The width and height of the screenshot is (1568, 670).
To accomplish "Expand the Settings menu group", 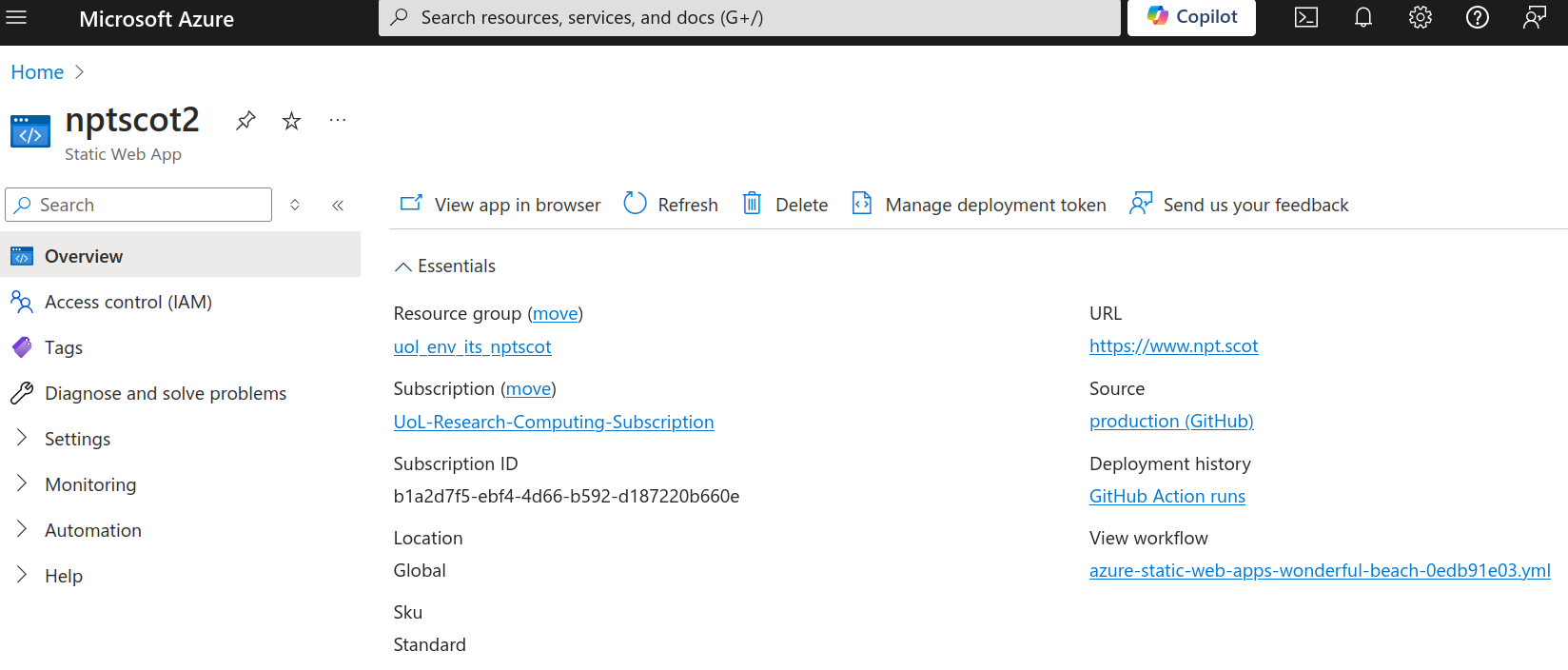I will click(22, 438).
